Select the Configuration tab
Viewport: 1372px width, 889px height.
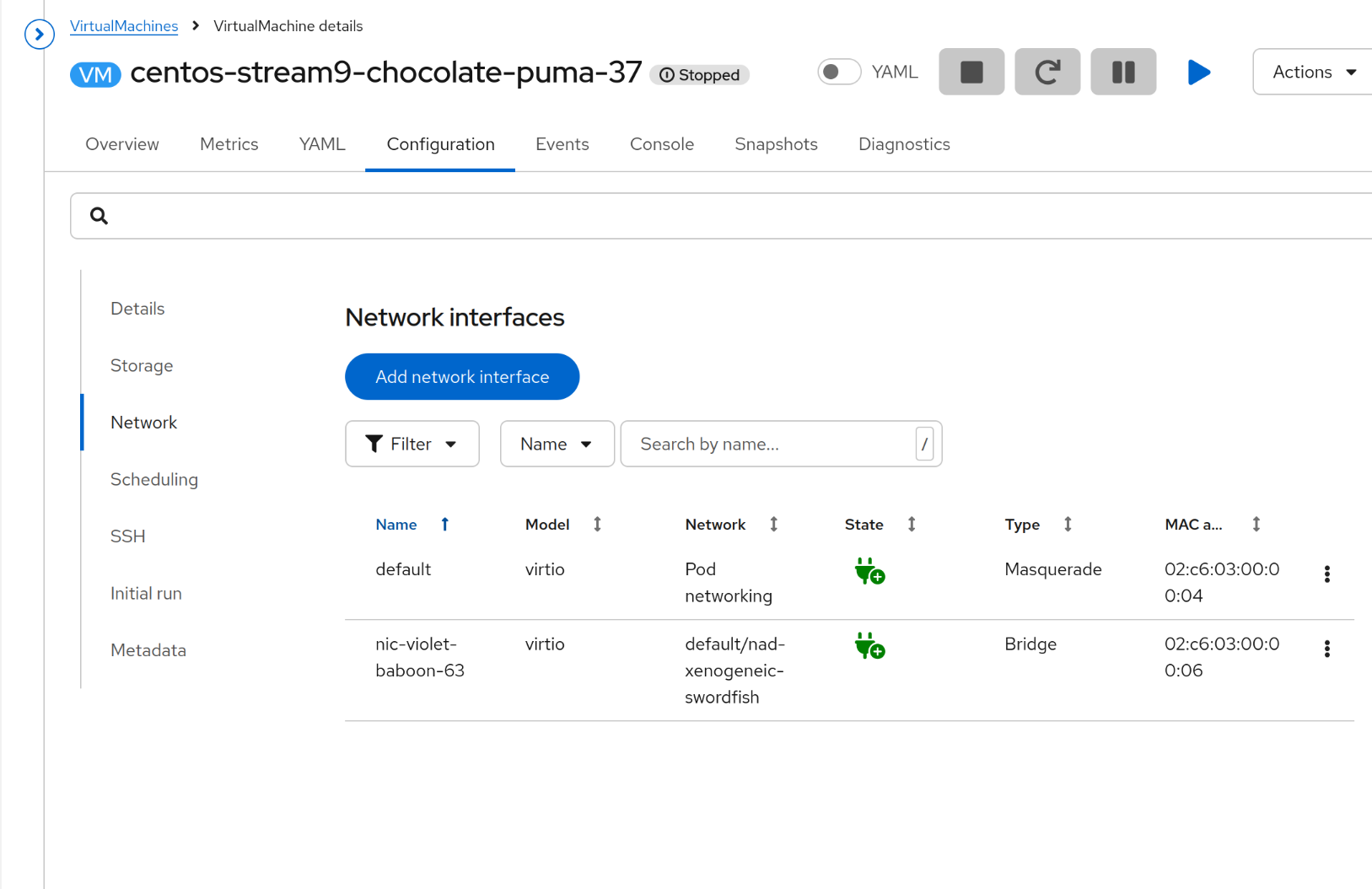(440, 144)
